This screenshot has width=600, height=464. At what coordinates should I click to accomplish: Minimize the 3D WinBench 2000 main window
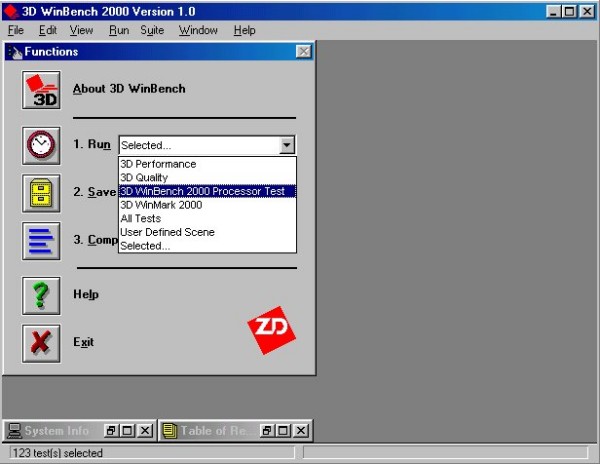(x=553, y=11)
